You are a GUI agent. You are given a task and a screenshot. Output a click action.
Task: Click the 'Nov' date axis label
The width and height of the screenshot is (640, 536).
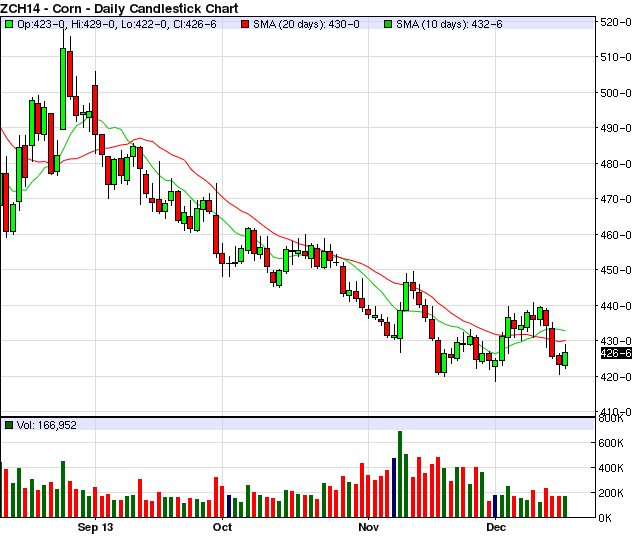(369, 527)
